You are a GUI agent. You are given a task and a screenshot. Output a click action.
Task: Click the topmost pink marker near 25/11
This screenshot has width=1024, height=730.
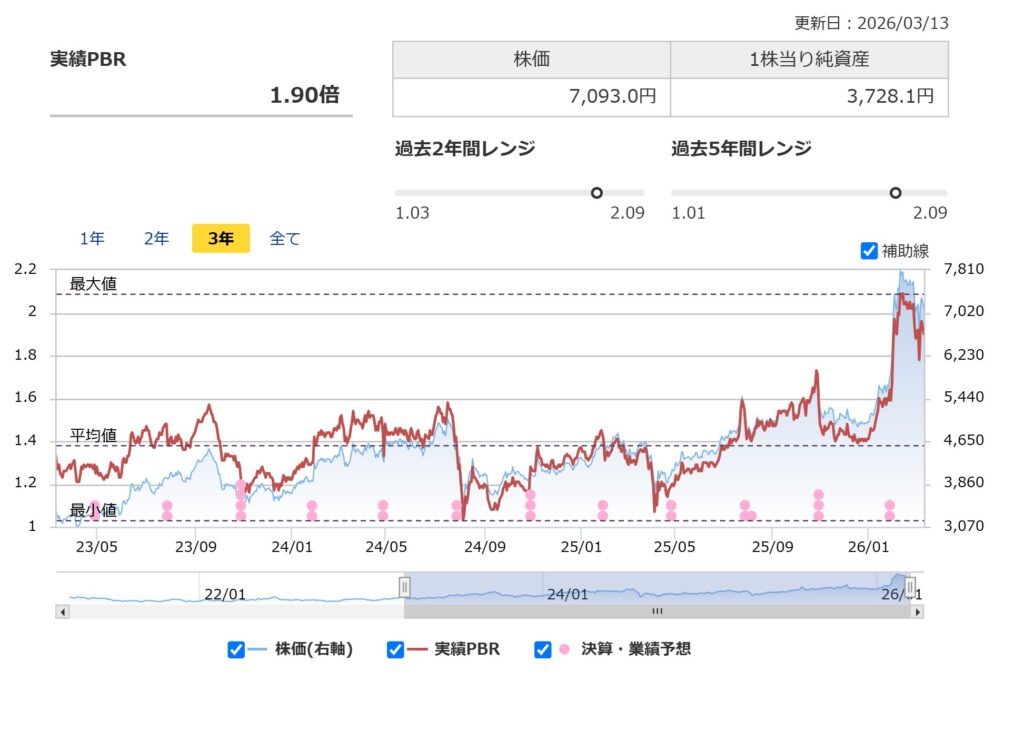click(x=818, y=495)
